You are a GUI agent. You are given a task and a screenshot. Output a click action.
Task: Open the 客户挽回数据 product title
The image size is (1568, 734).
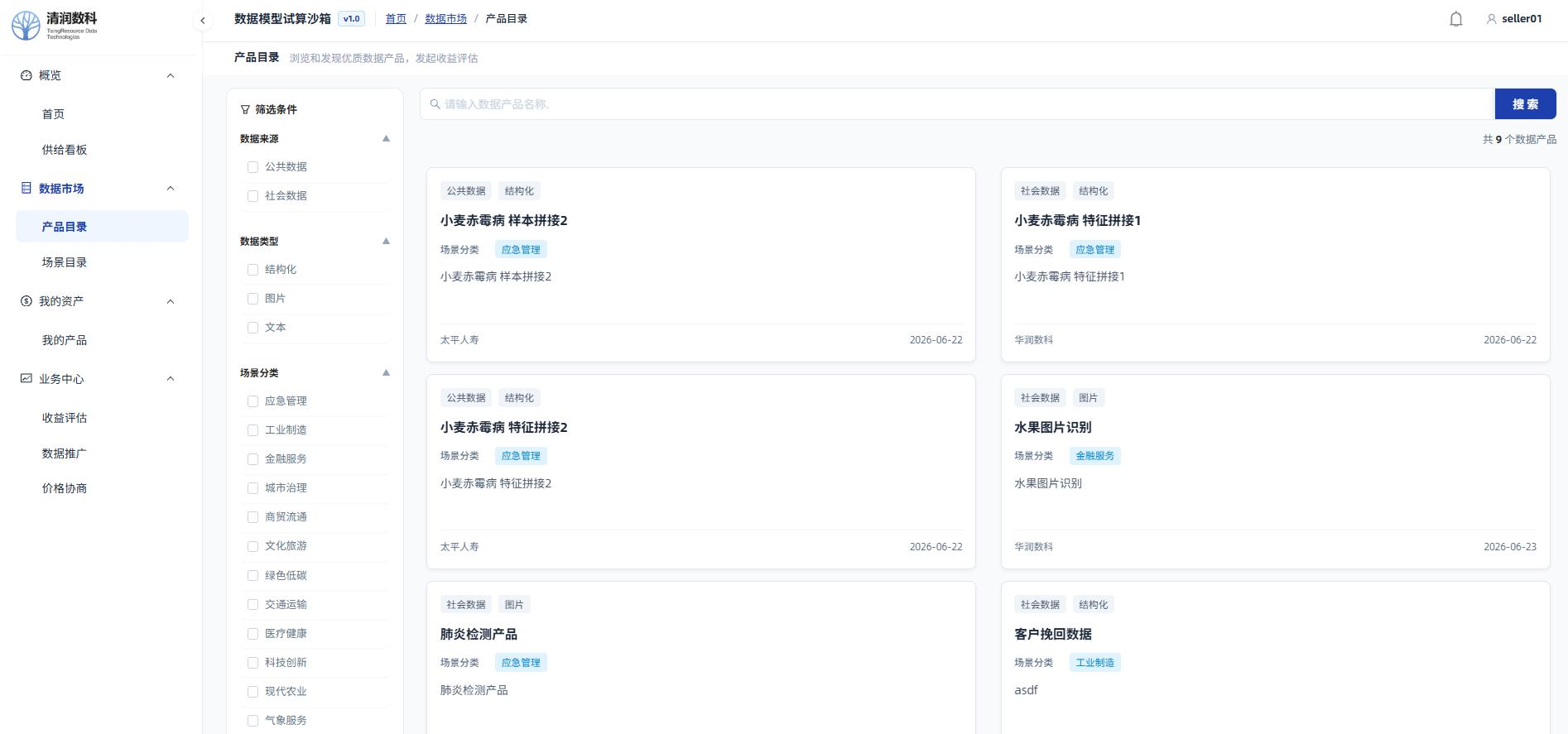(1052, 634)
